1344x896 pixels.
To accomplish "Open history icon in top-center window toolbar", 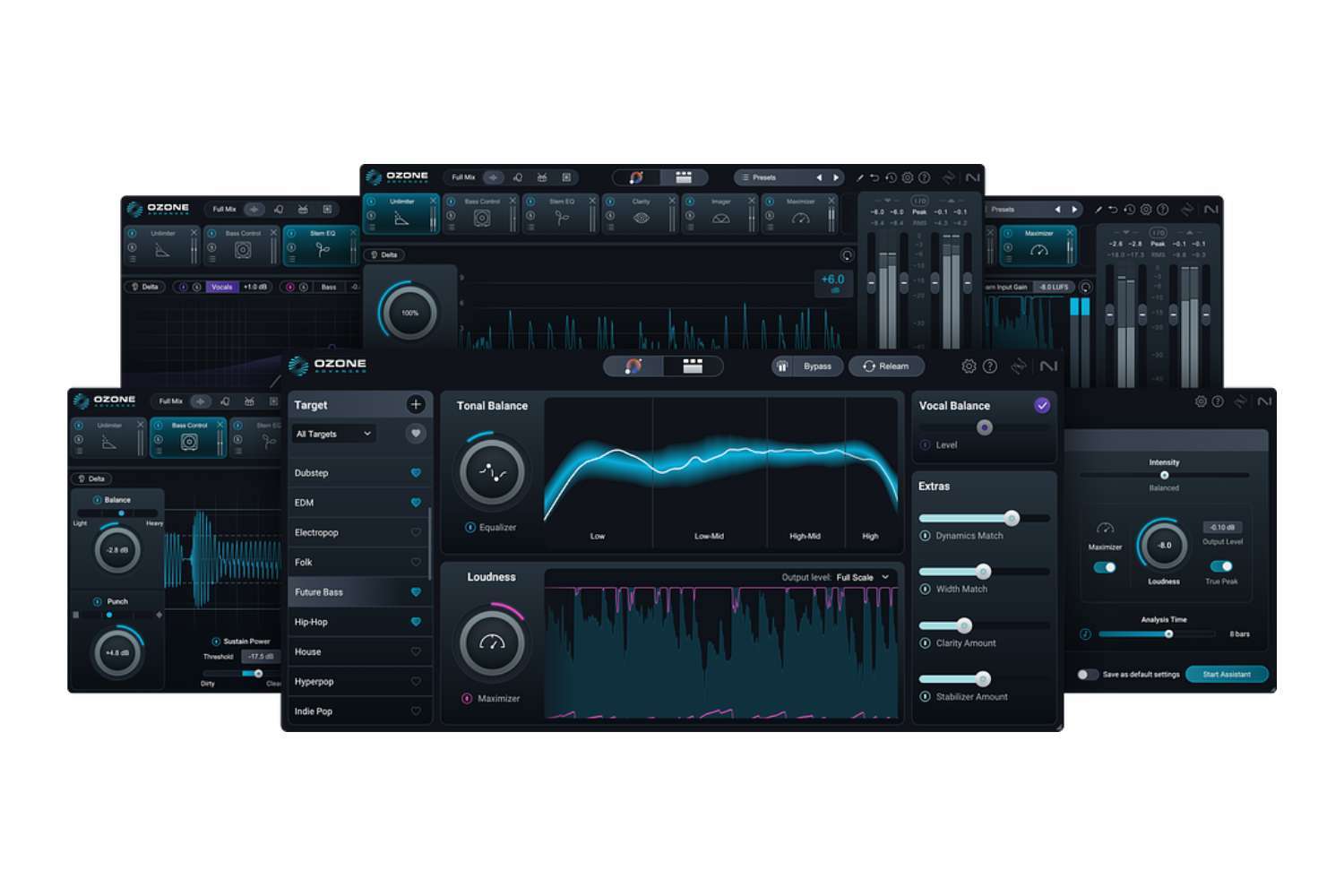I will coord(891,177).
